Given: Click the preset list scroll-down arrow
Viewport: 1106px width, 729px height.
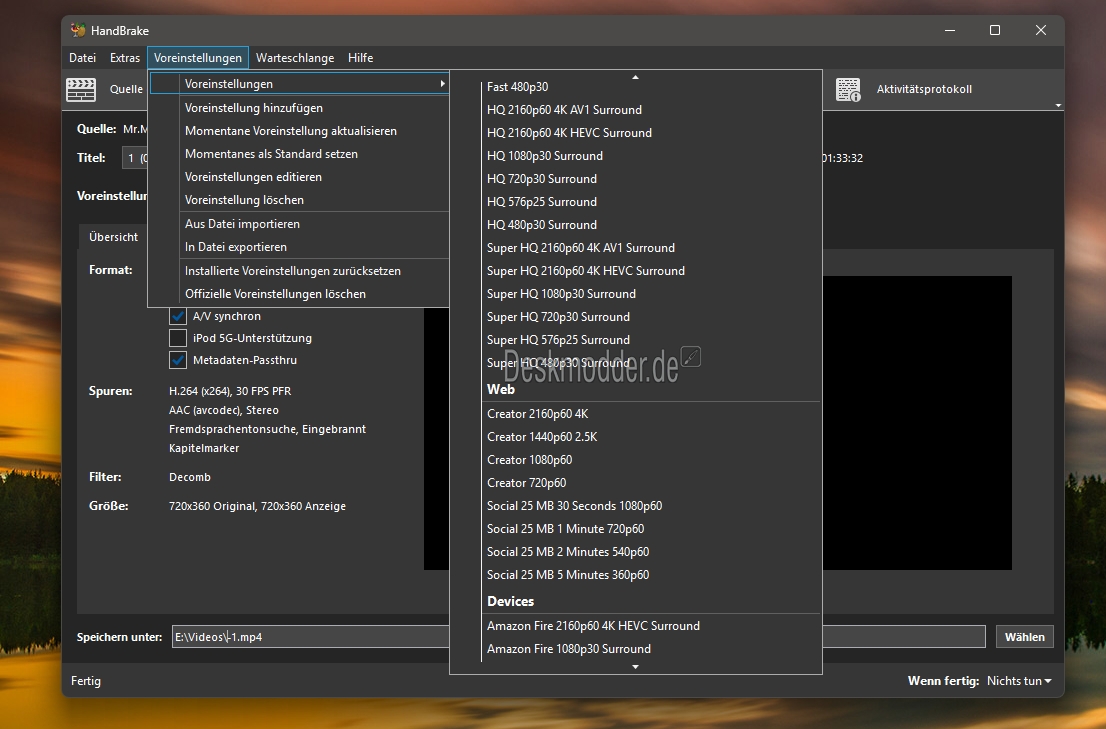Looking at the screenshot, I should pyautogui.click(x=636, y=666).
